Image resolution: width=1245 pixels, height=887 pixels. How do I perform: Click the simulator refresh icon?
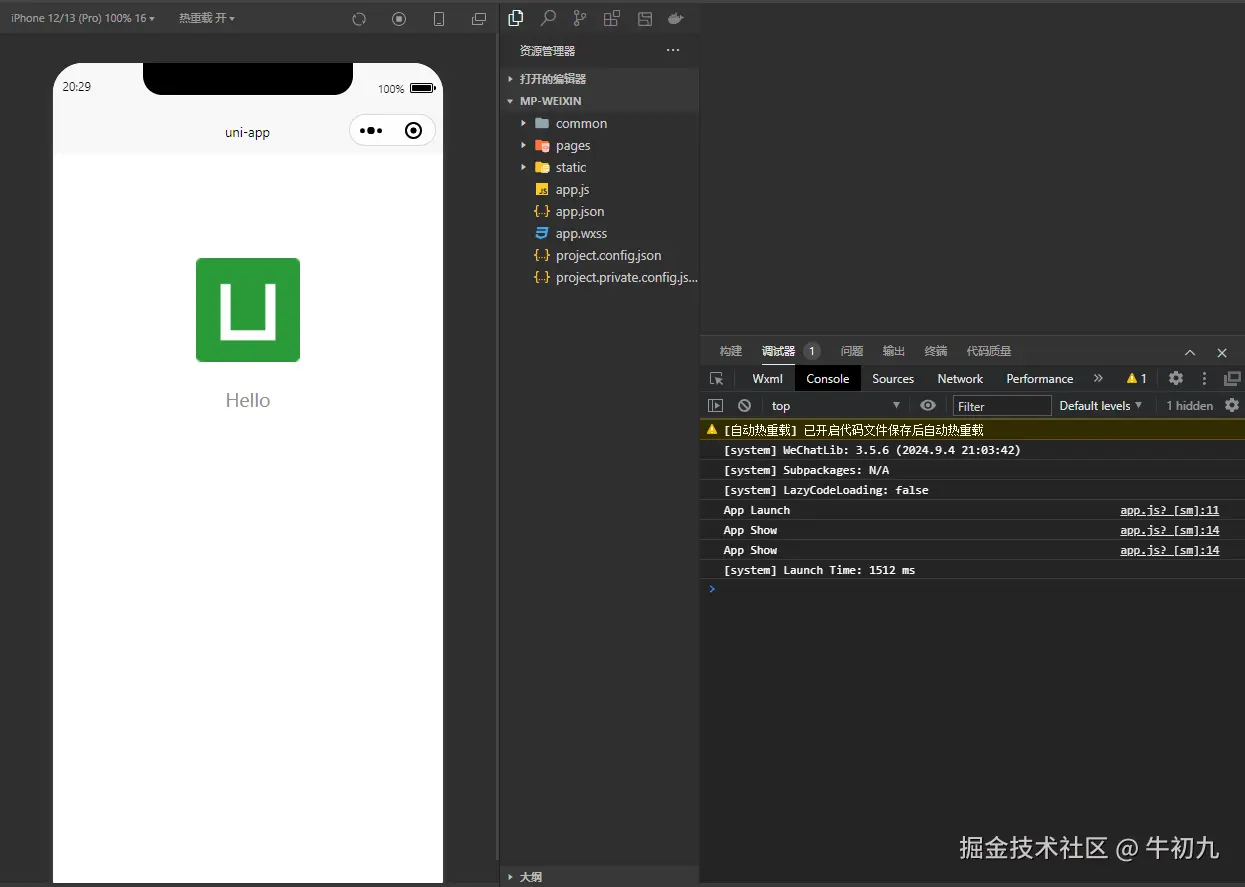[x=359, y=19]
